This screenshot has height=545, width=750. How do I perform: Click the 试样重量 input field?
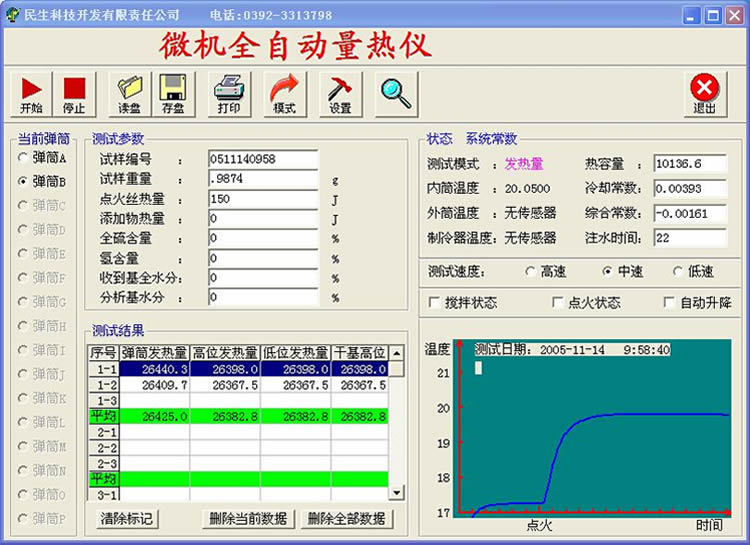(263, 178)
